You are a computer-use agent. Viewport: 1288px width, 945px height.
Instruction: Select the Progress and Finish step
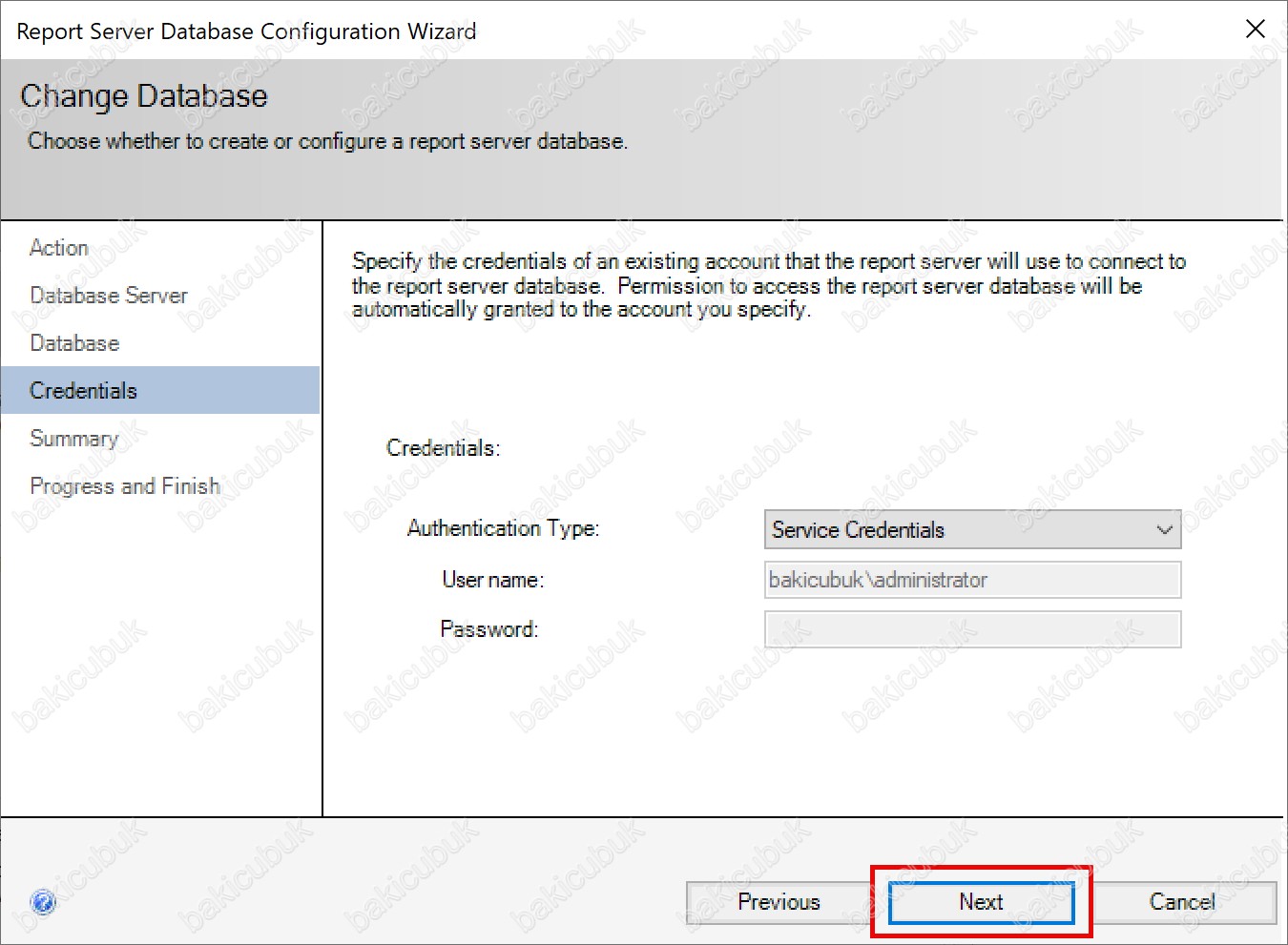coord(125,486)
